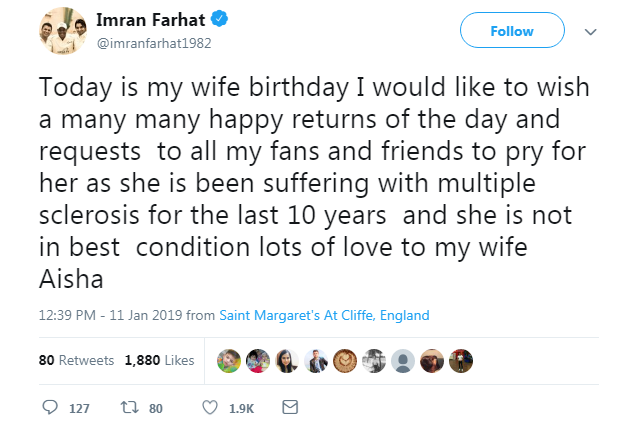Viewport: 637px width, 430px height.
Task: Retweet this tweet via retweet icon
Action: click(x=128, y=408)
